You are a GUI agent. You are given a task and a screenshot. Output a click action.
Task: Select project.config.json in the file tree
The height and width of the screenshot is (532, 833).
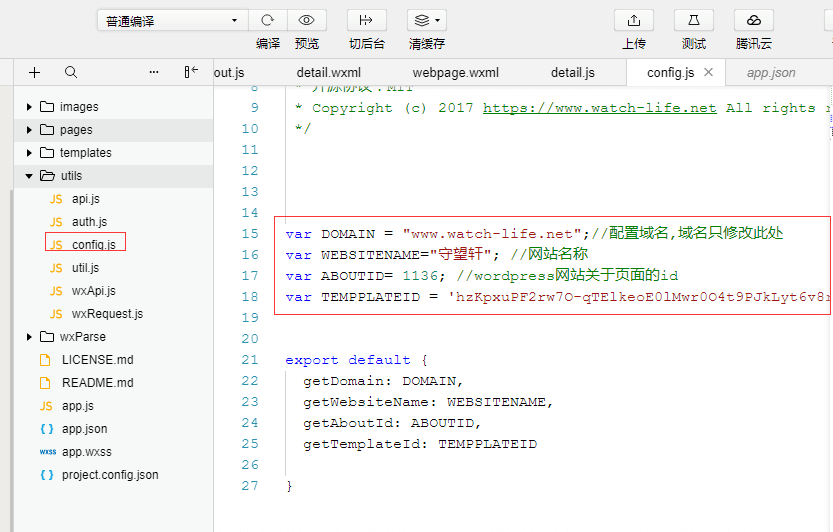coord(109,475)
